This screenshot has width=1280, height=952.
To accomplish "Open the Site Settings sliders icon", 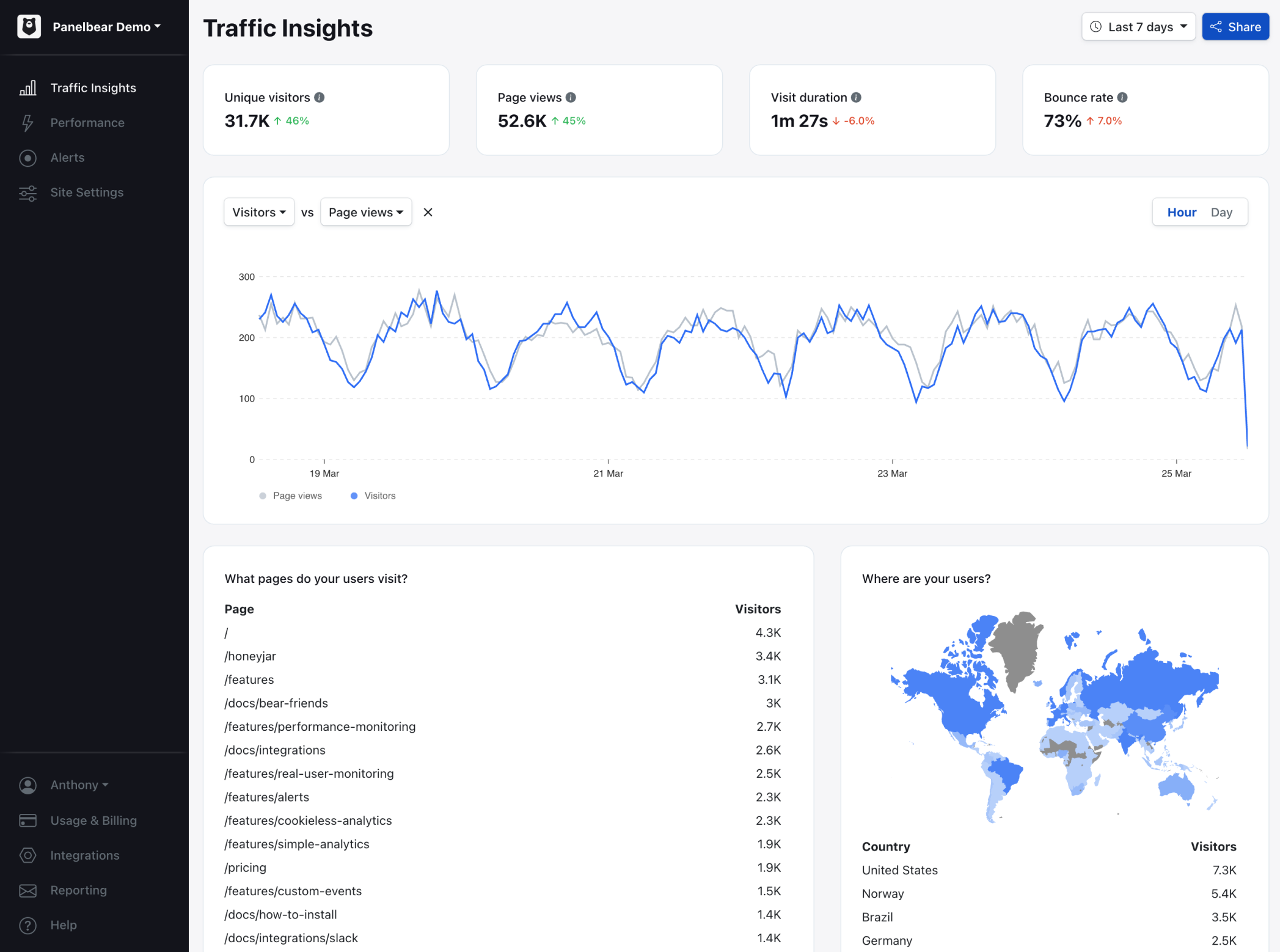I will coord(27,192).
